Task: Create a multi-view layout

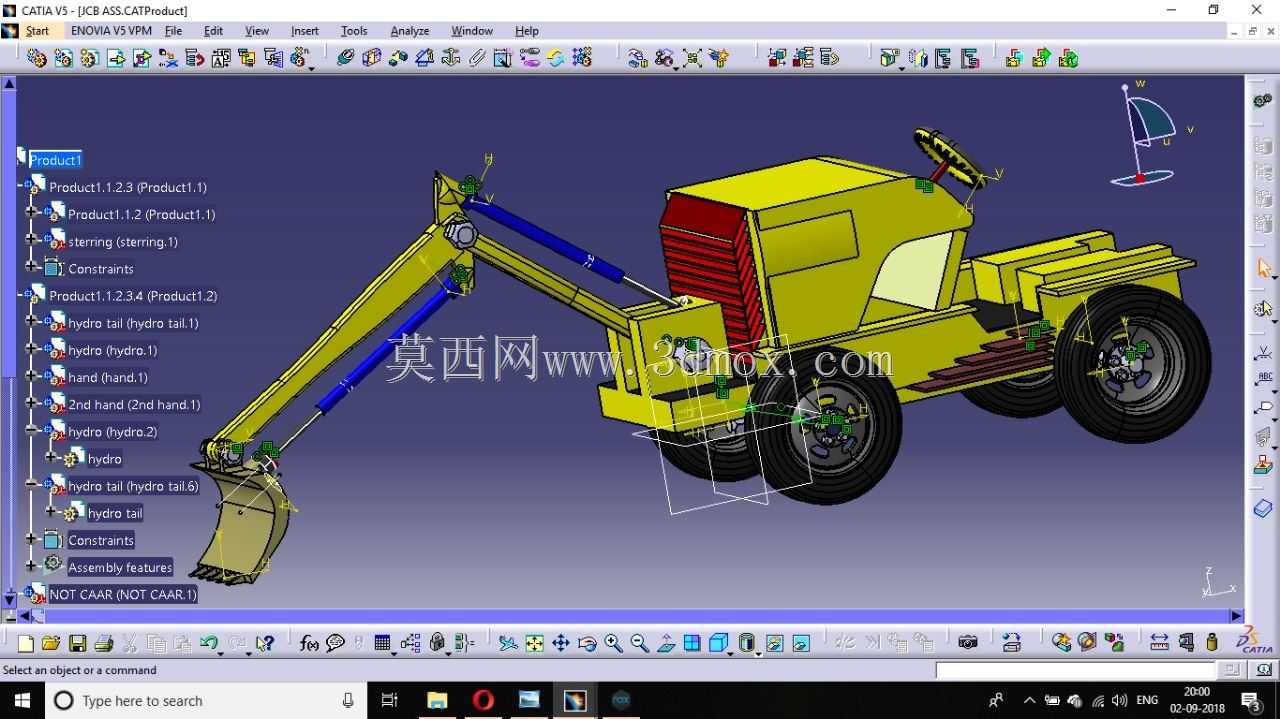Action: [692, 643]
